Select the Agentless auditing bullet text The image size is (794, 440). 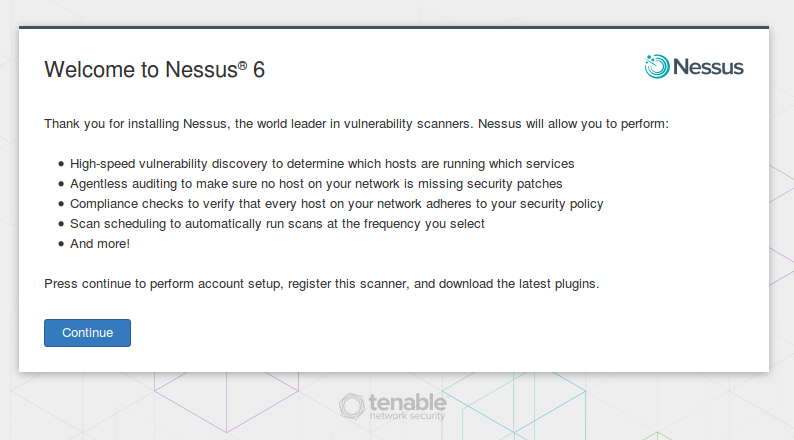316,184
